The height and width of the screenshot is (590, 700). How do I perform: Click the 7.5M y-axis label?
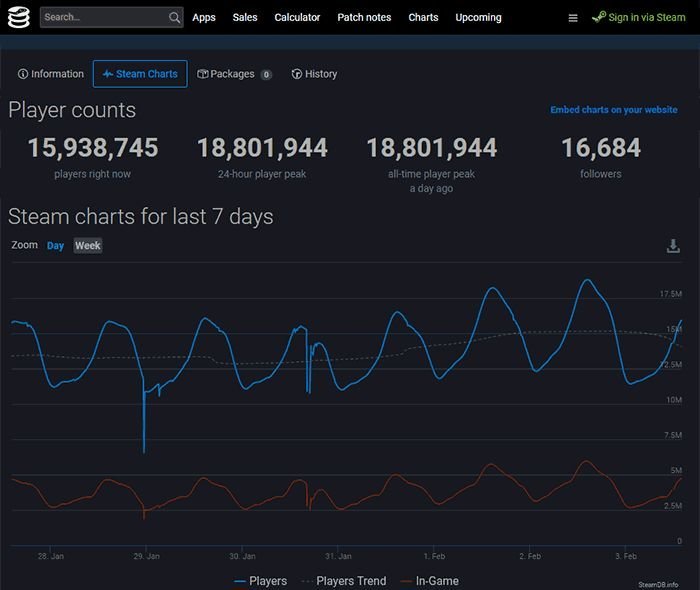(673, 435)
